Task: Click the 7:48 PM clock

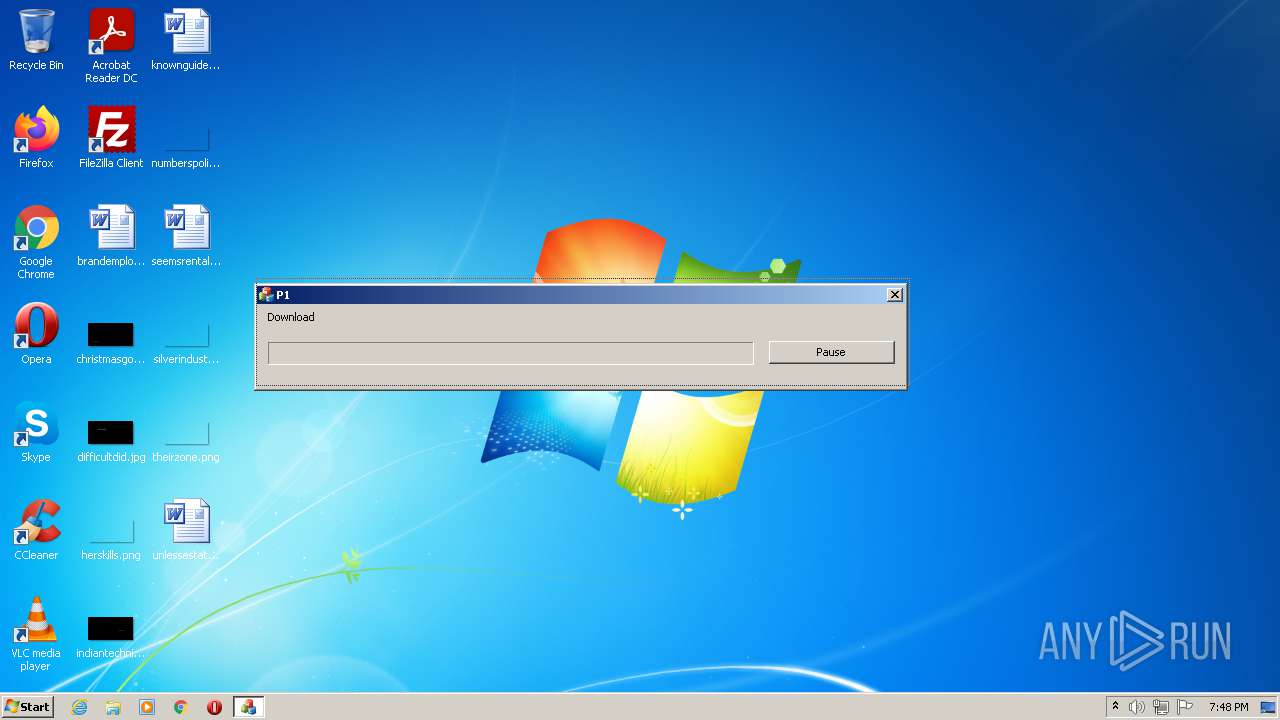Action: [x=1229, y=707]
